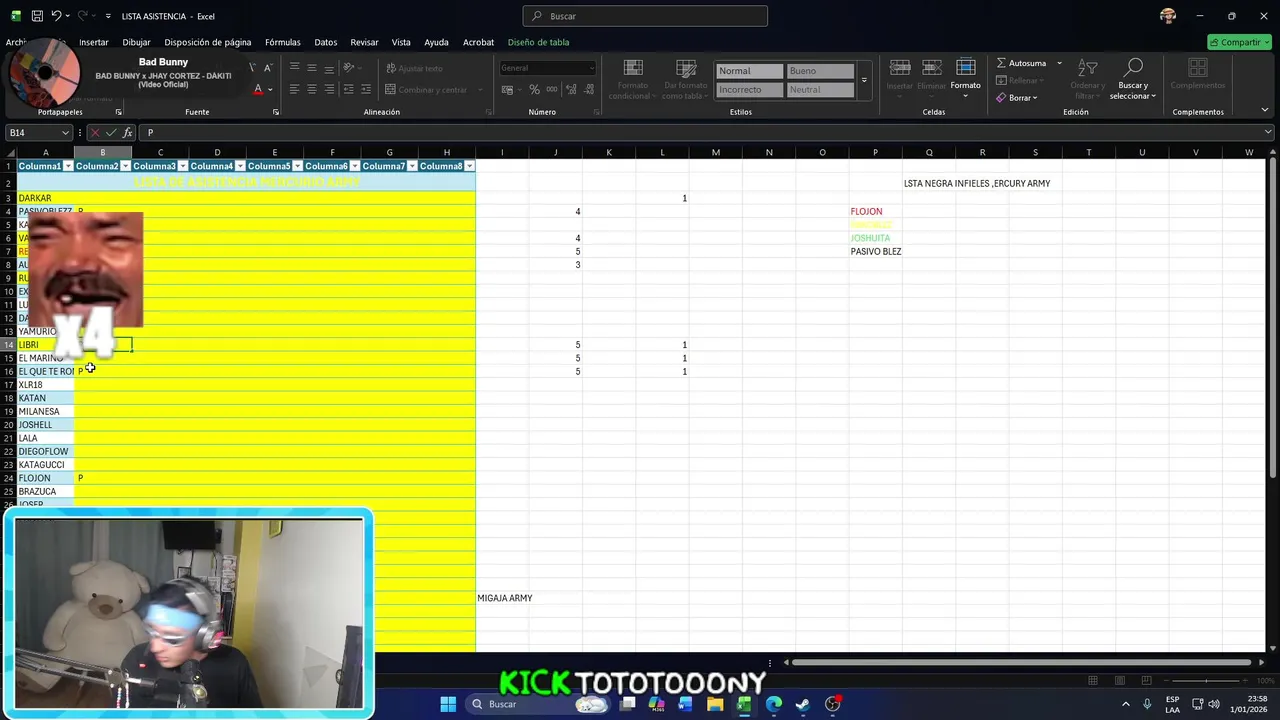1280x720 pixels.
Task: Expand the formula bar chevron
Action: 1268,132
